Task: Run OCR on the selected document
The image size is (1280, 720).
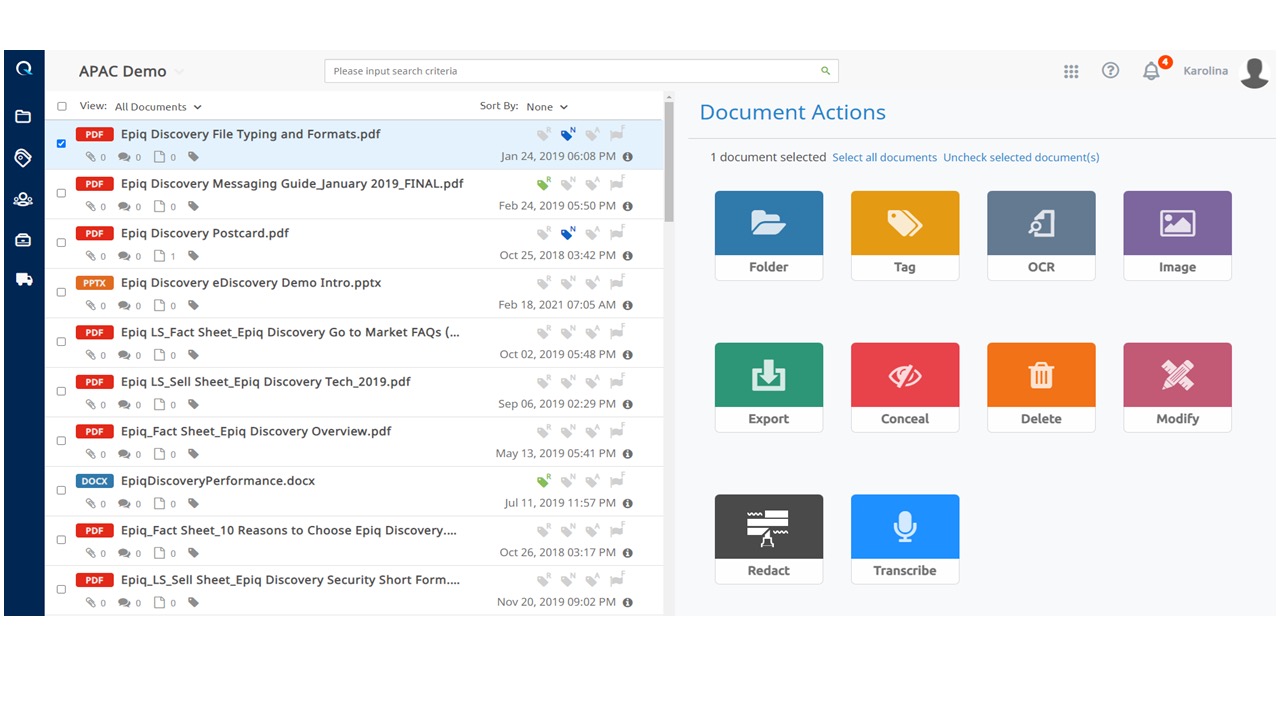Action: (1041, 236)
